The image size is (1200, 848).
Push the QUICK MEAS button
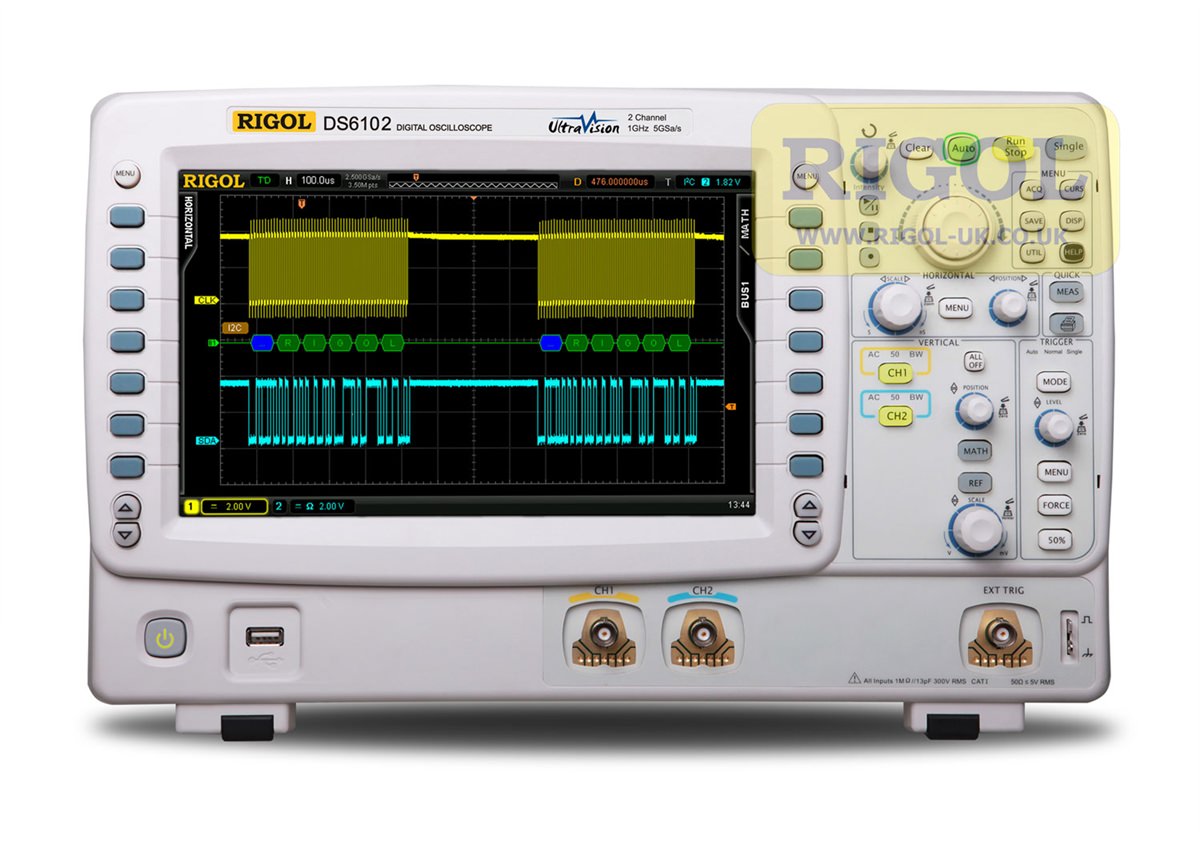click(x=1067, y=291)
